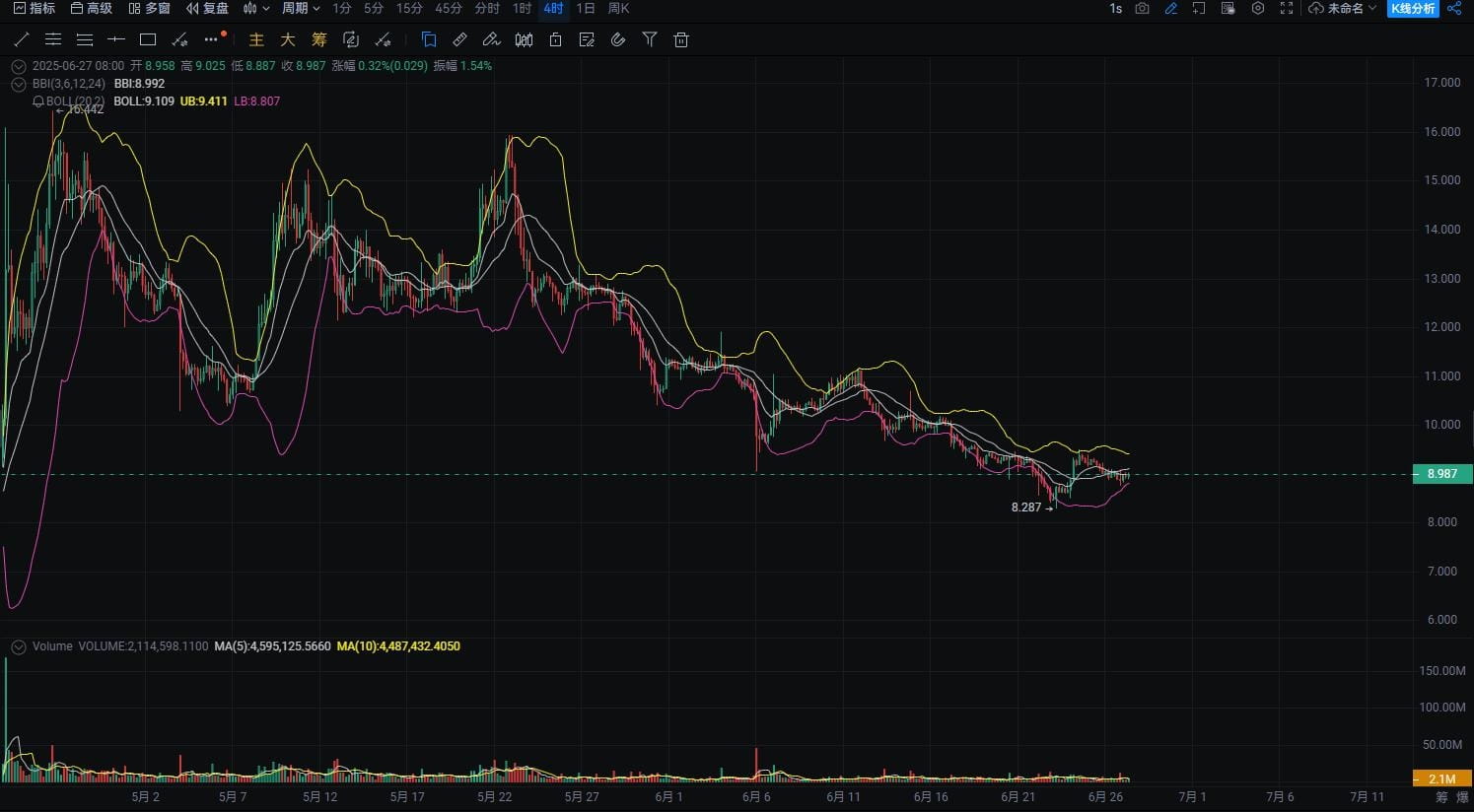Click the 爆 button at bottom right

(1462, 797)
